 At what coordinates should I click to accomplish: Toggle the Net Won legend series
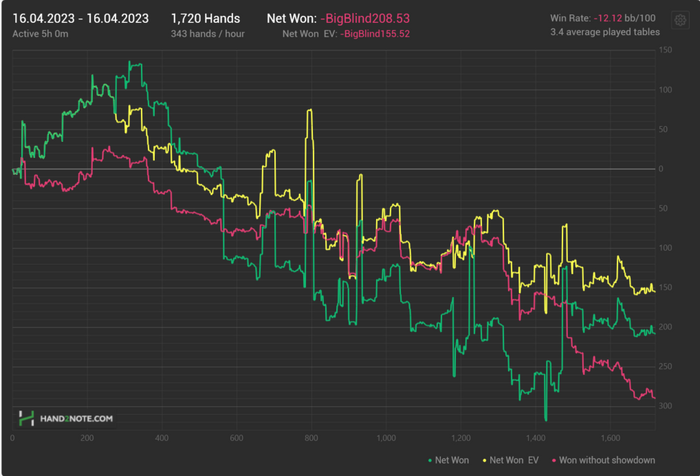(x=448, y=460)
